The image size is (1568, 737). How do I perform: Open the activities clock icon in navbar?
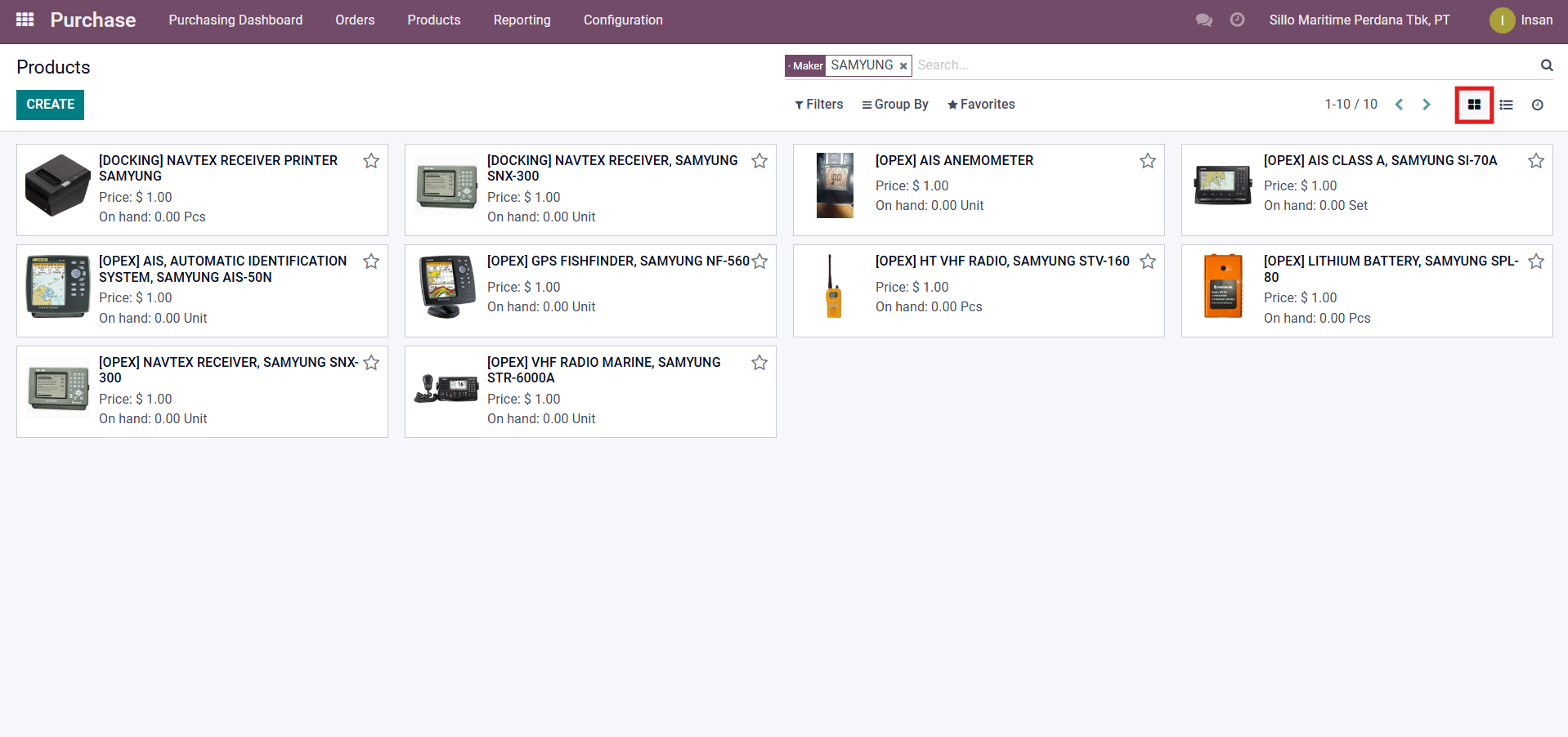(1237, 20)
